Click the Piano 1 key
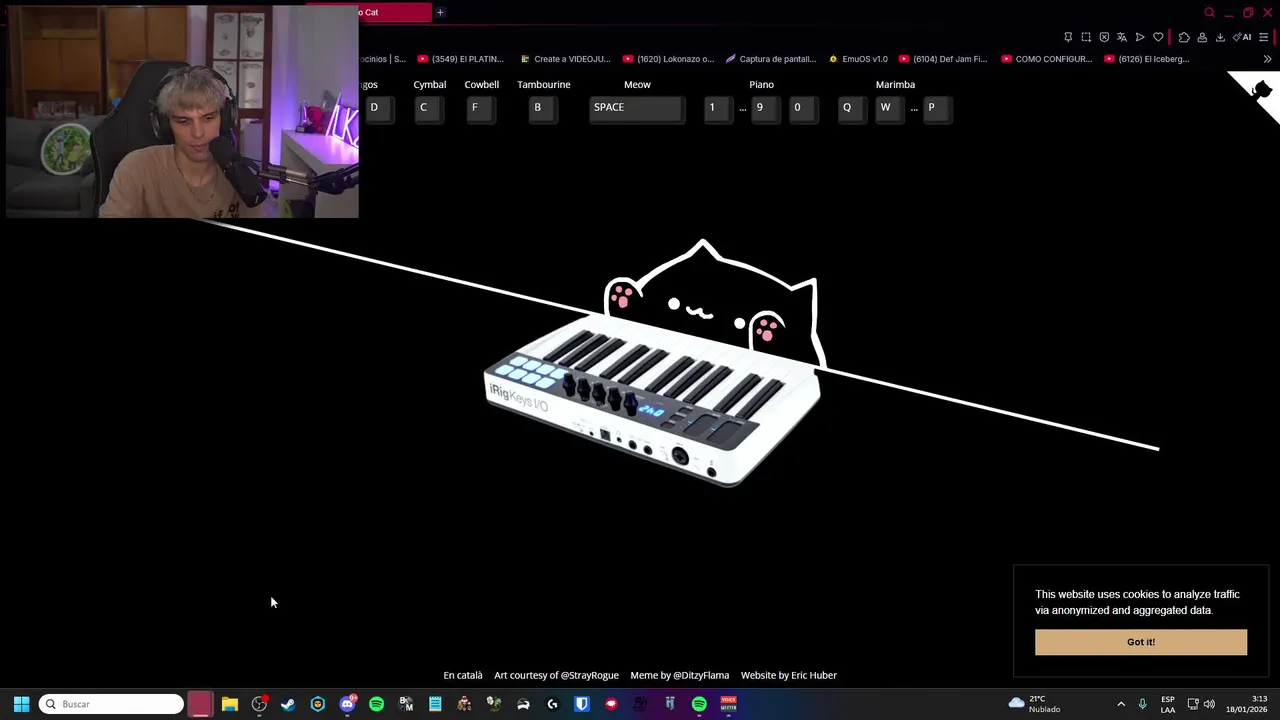The height and width of the screenshot is (720, 1280). (x=718, y=108)
